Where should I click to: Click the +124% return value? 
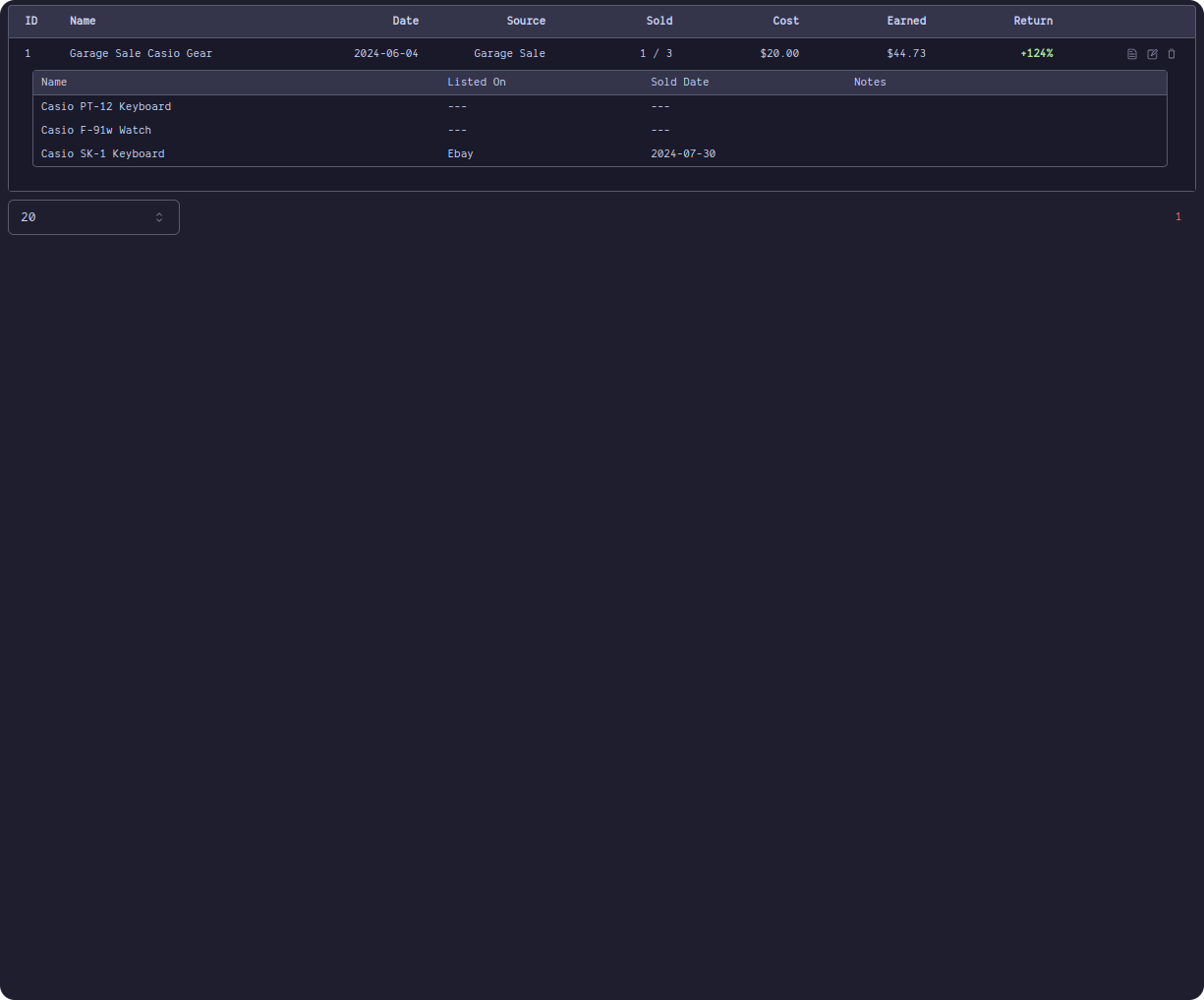click(x=1037, y=54)
